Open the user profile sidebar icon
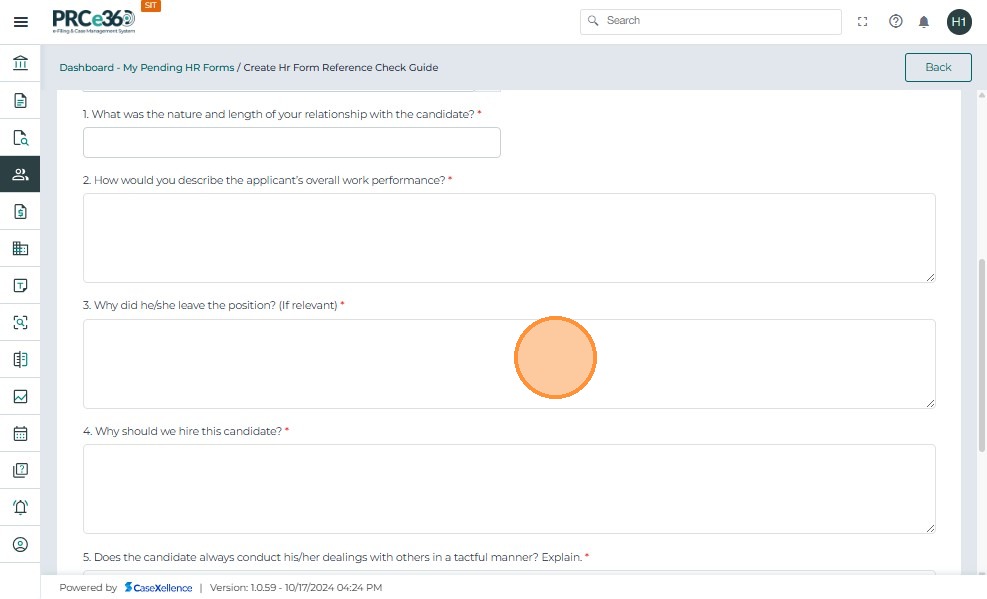 click(x=20, y=545)
